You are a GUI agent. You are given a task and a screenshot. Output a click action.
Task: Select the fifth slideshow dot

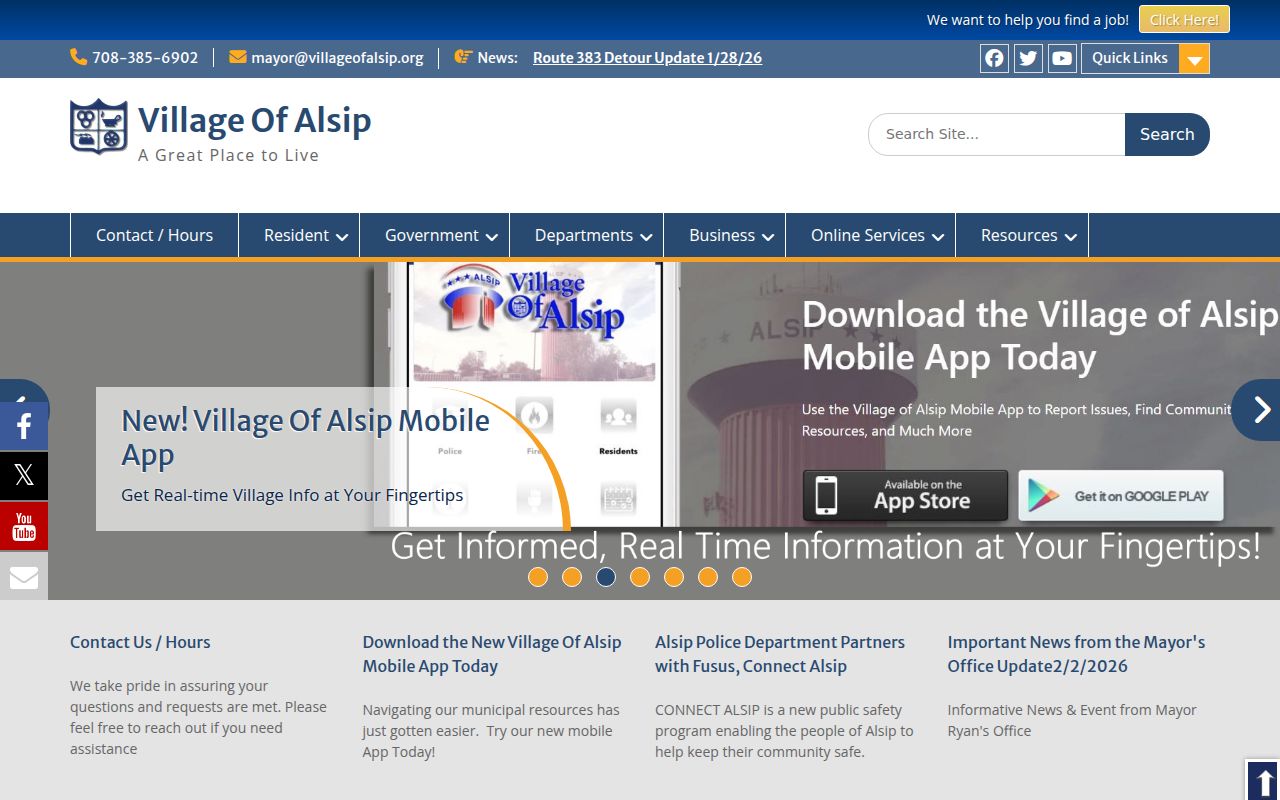point(674,577)
